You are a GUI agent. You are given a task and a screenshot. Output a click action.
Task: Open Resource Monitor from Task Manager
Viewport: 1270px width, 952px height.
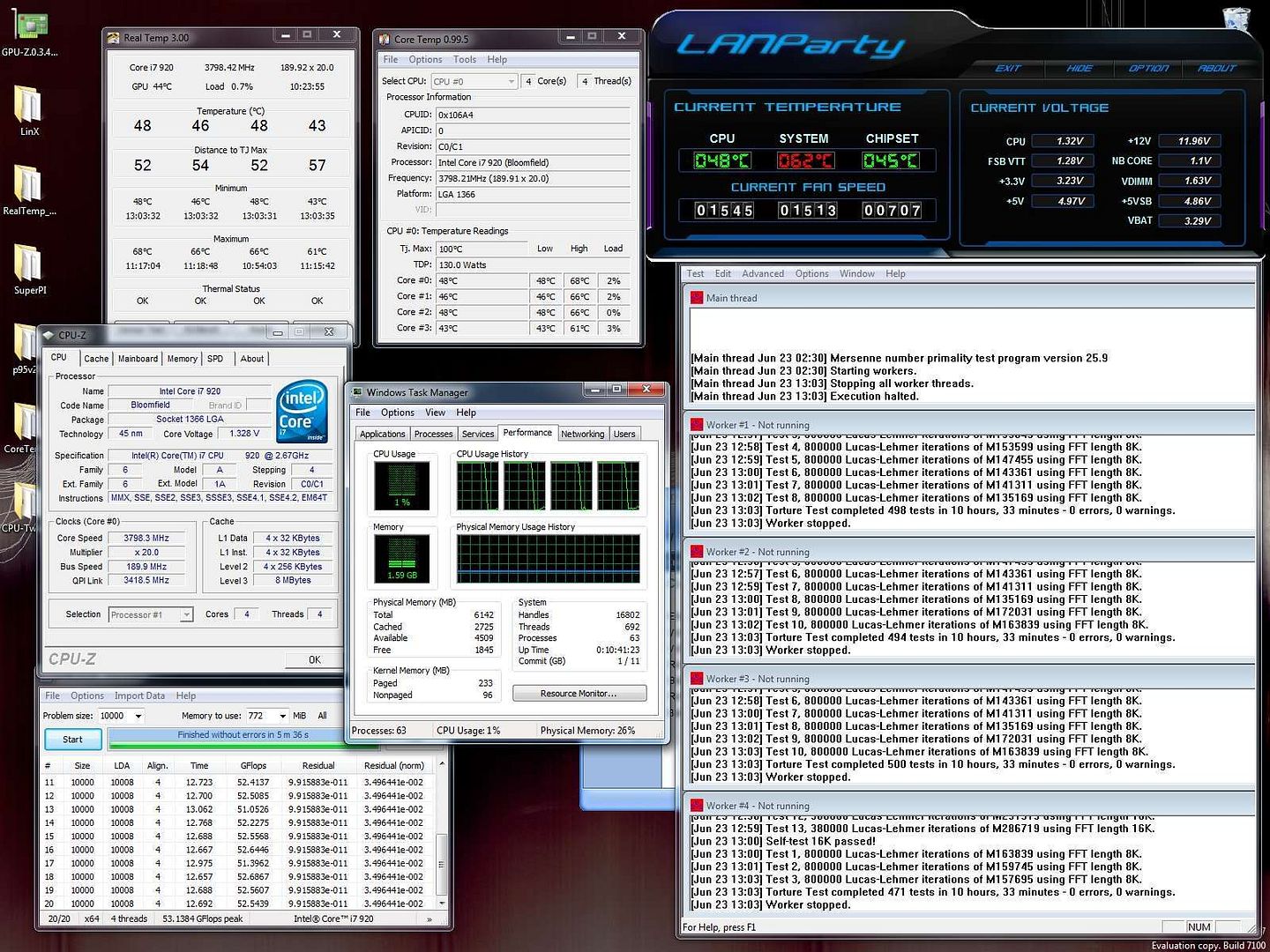coord(579,694)
